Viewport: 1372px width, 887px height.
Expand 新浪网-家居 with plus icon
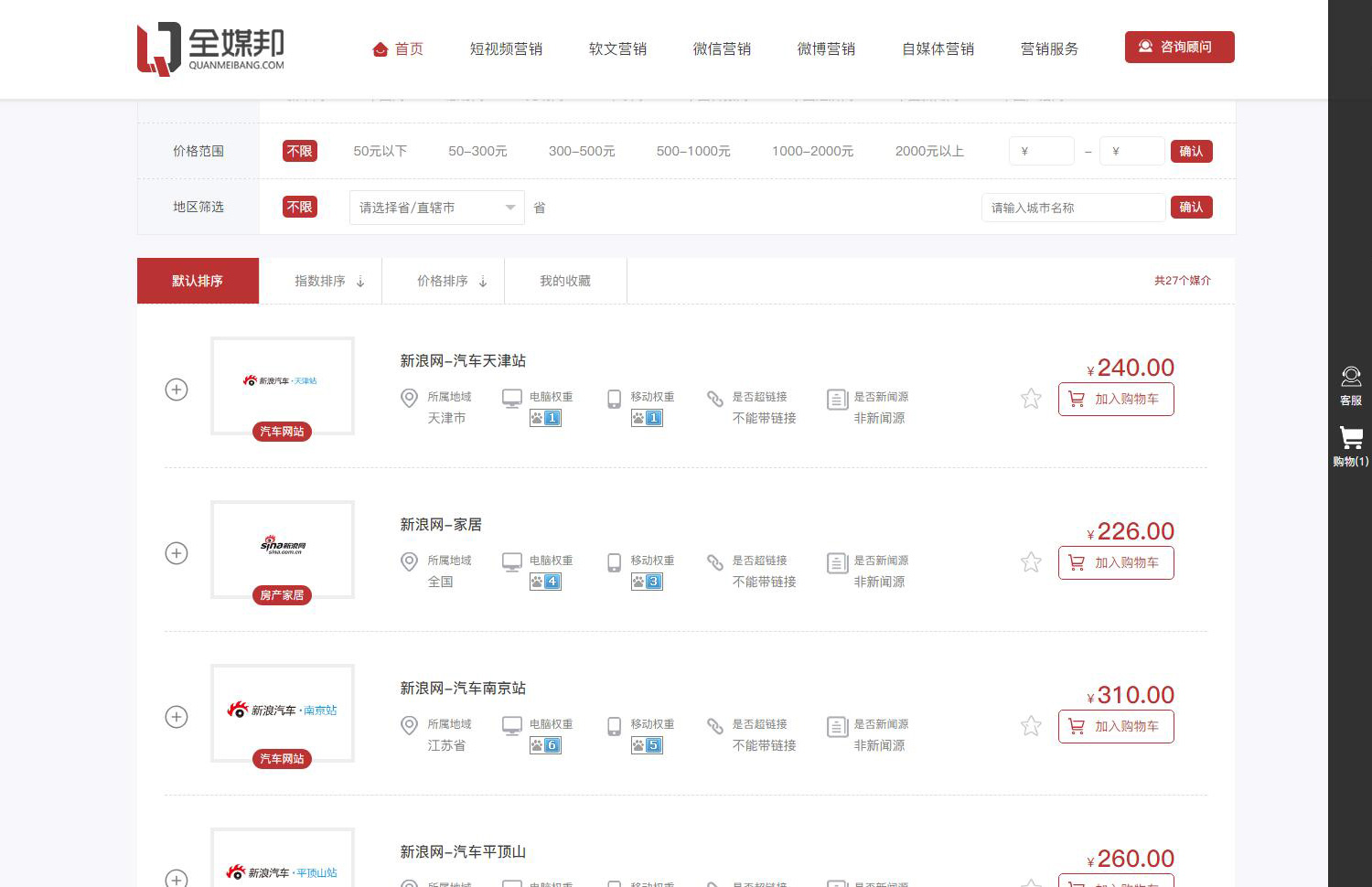click(x=177, y=553)
